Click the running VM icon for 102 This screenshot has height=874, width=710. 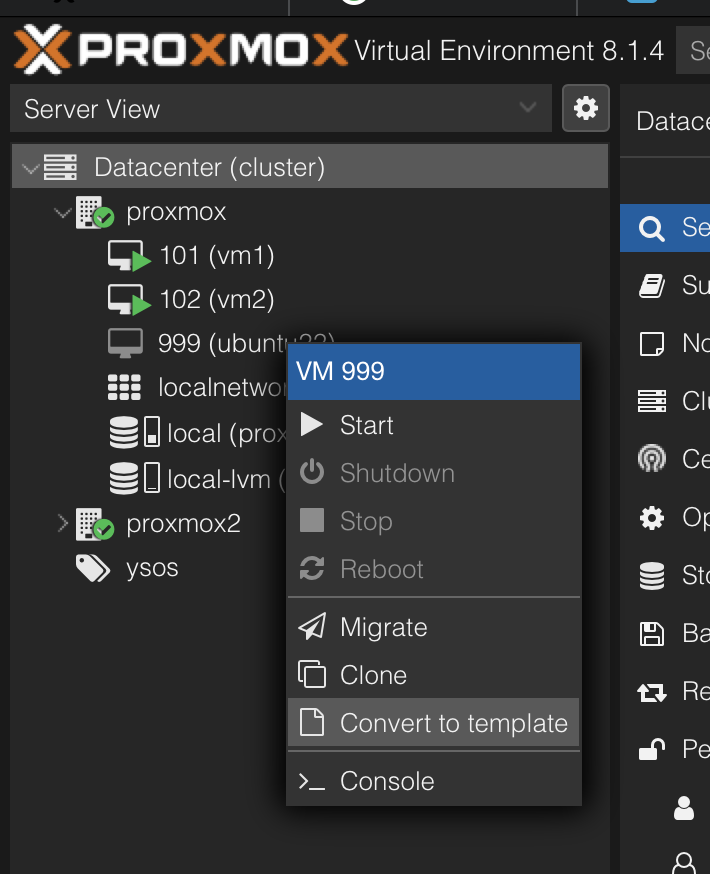coord(129,300)
